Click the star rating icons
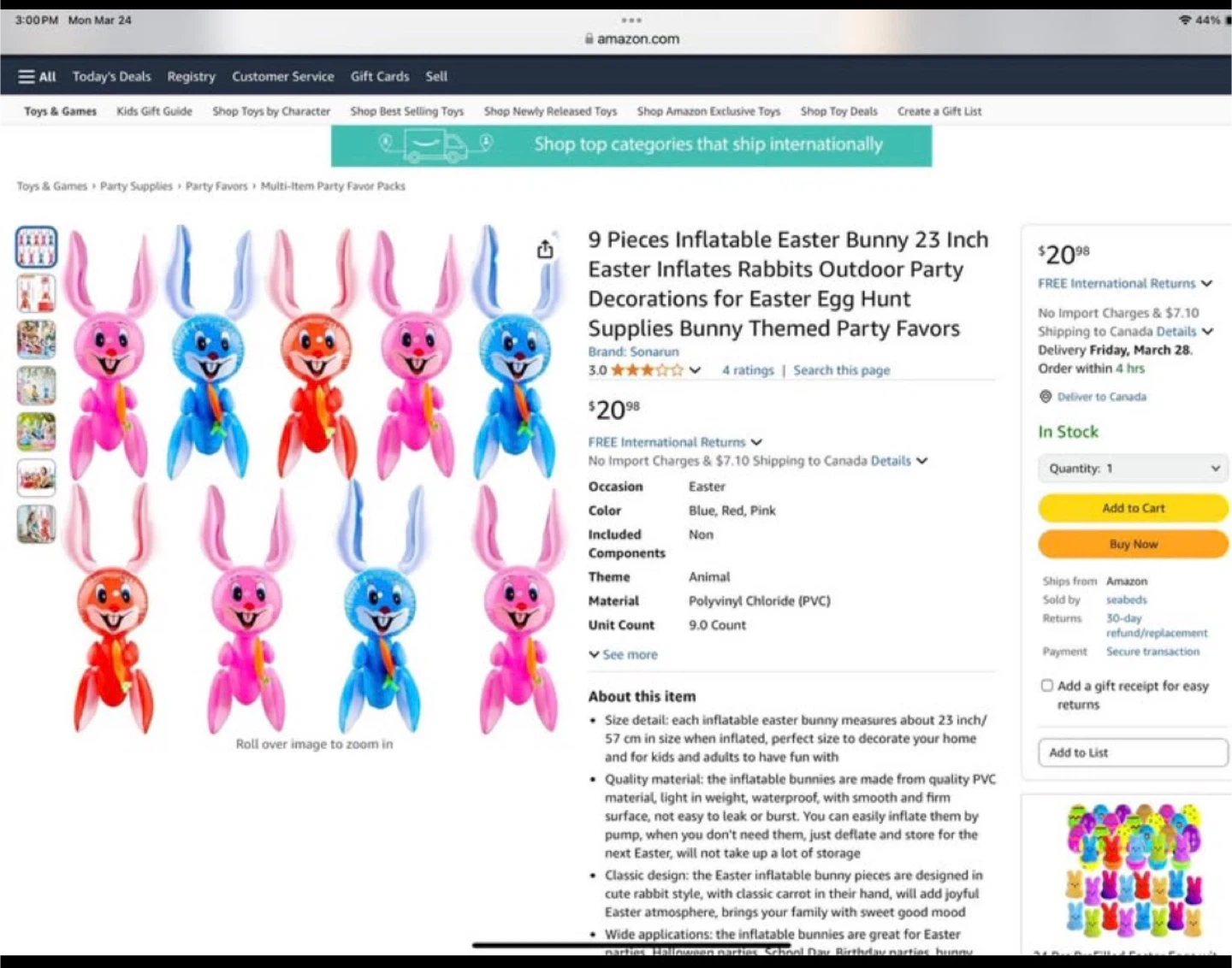1232x968 pixels. pos(647,370)
